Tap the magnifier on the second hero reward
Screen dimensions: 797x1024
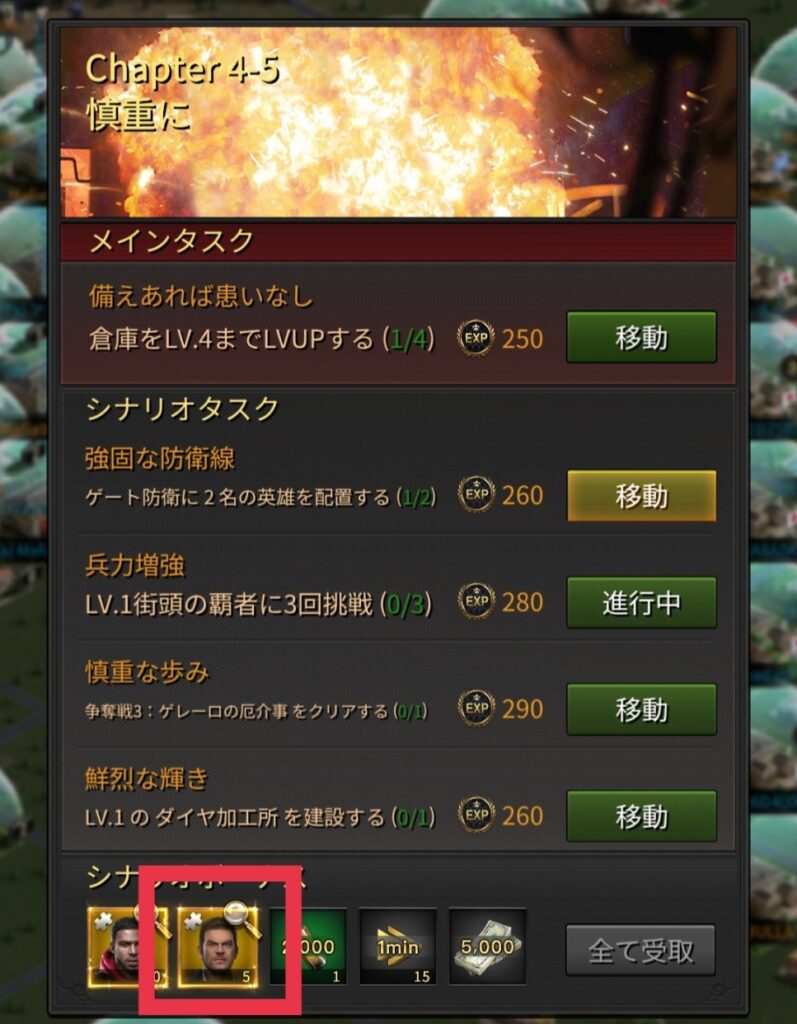(240, 916)
